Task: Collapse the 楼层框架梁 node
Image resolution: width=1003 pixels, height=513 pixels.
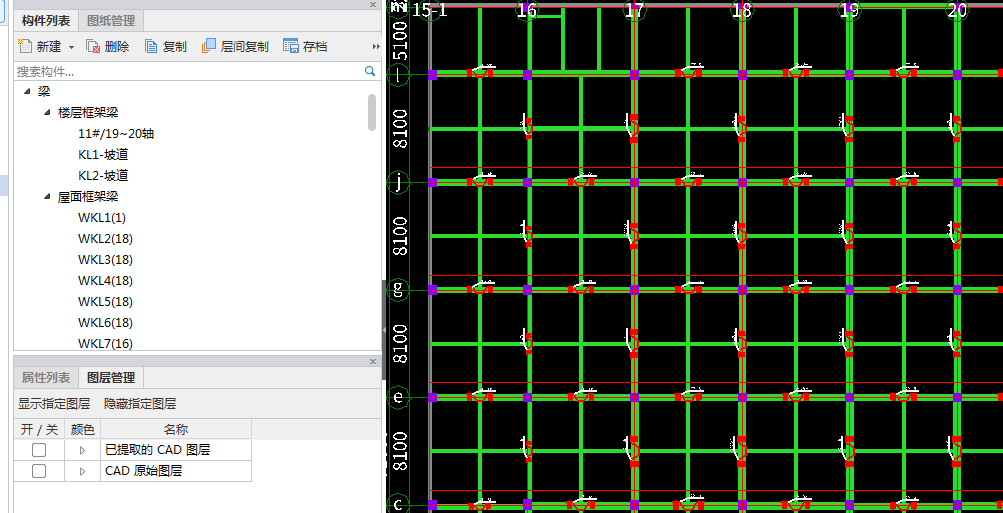Action: click(47, 113)
